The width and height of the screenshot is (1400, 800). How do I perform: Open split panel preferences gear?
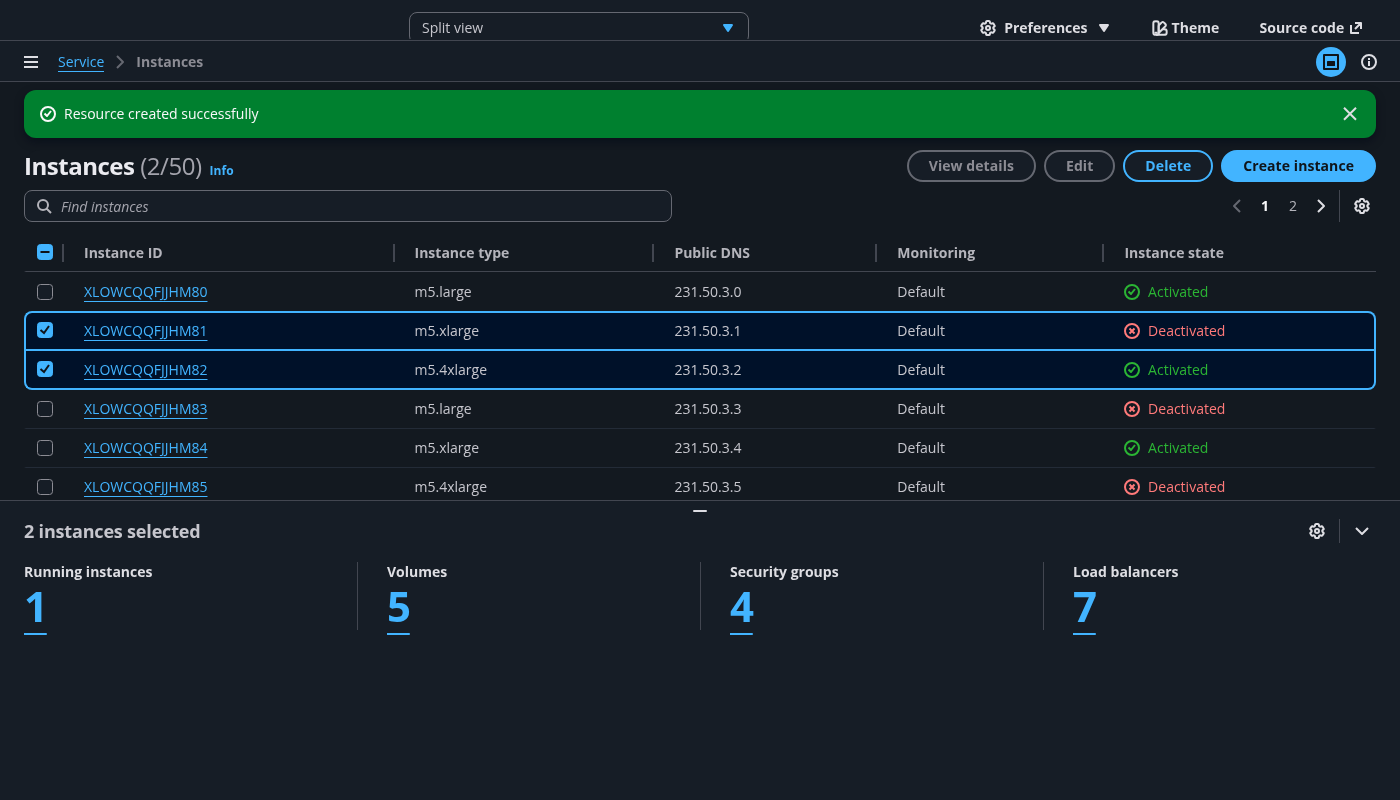[1316, 531]
